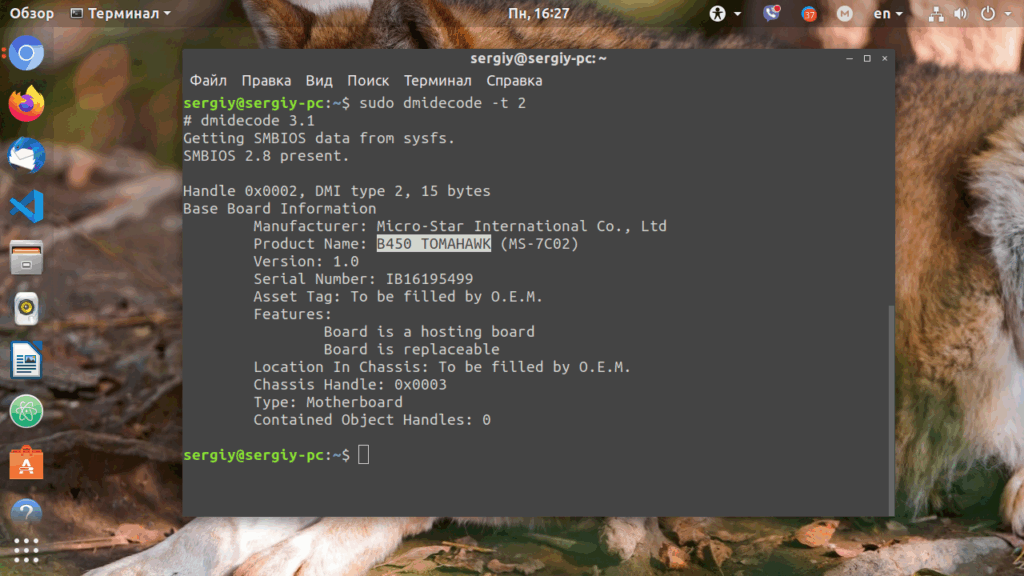Click the network status icon
This screenshot has height=576, width=1024.
point(936,14)
